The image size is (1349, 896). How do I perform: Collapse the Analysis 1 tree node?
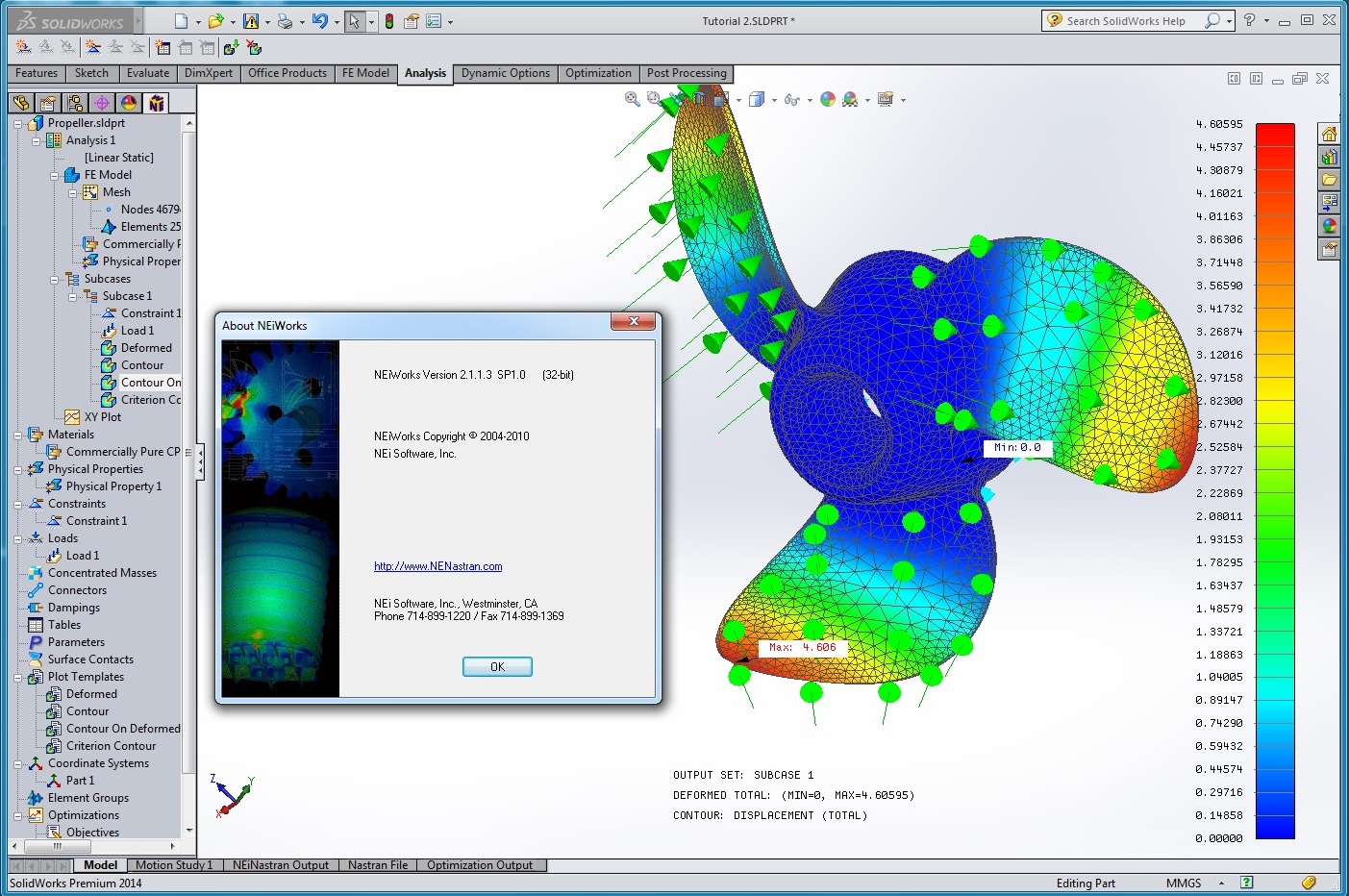point(36,140)
